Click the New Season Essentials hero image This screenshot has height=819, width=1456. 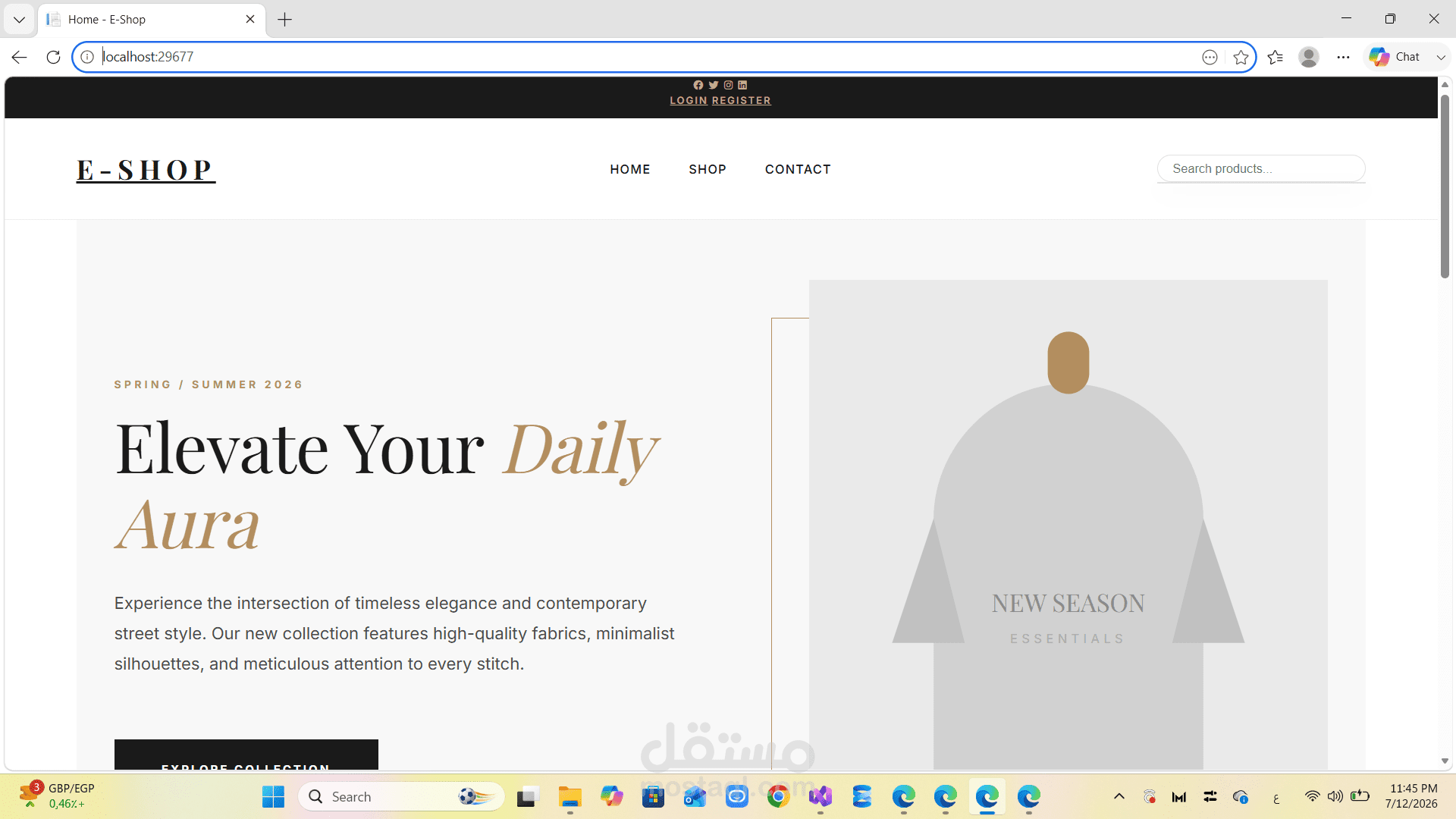[x=1068, y=525]
